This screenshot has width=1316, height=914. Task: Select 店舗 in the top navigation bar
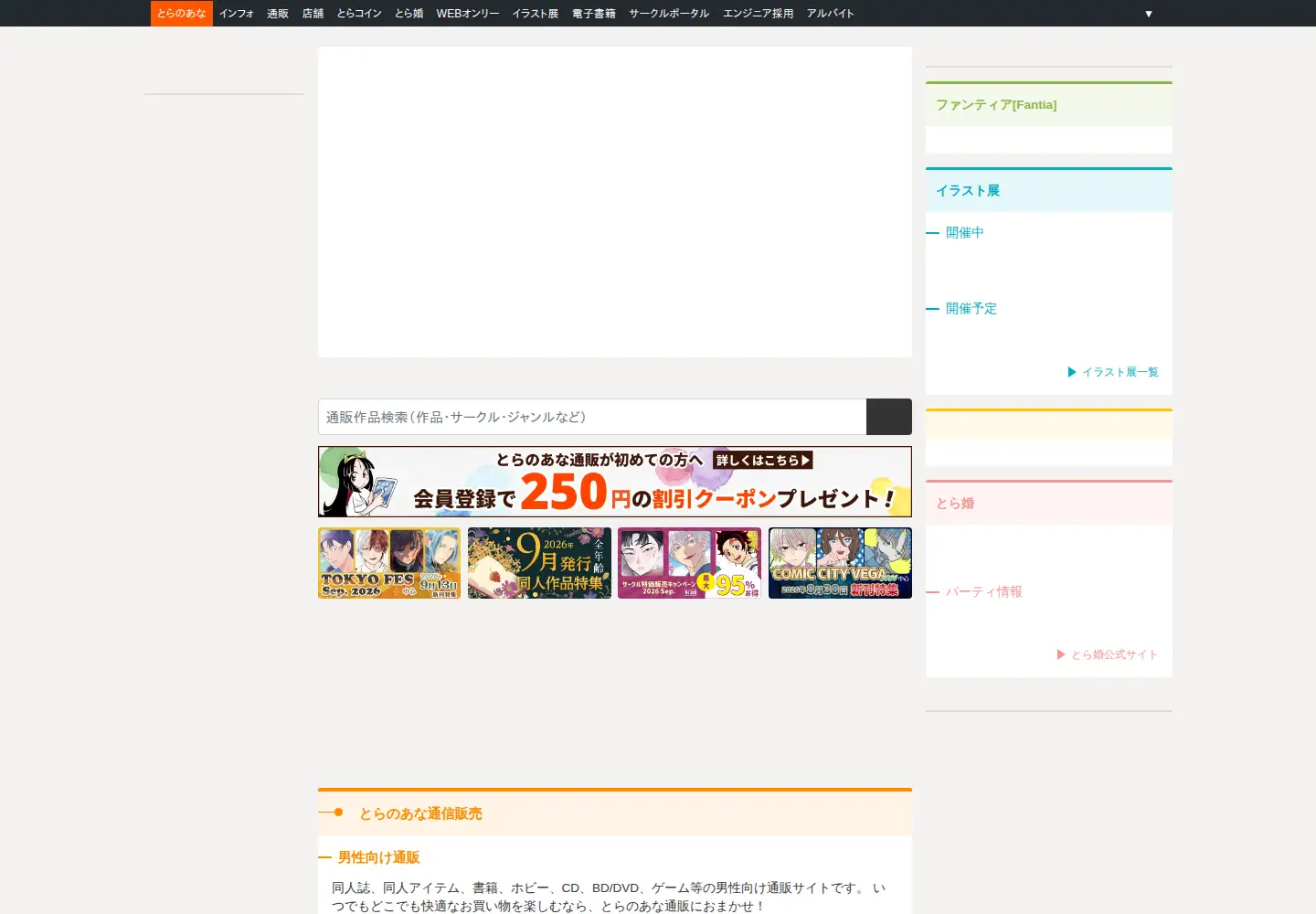(313, 14)
